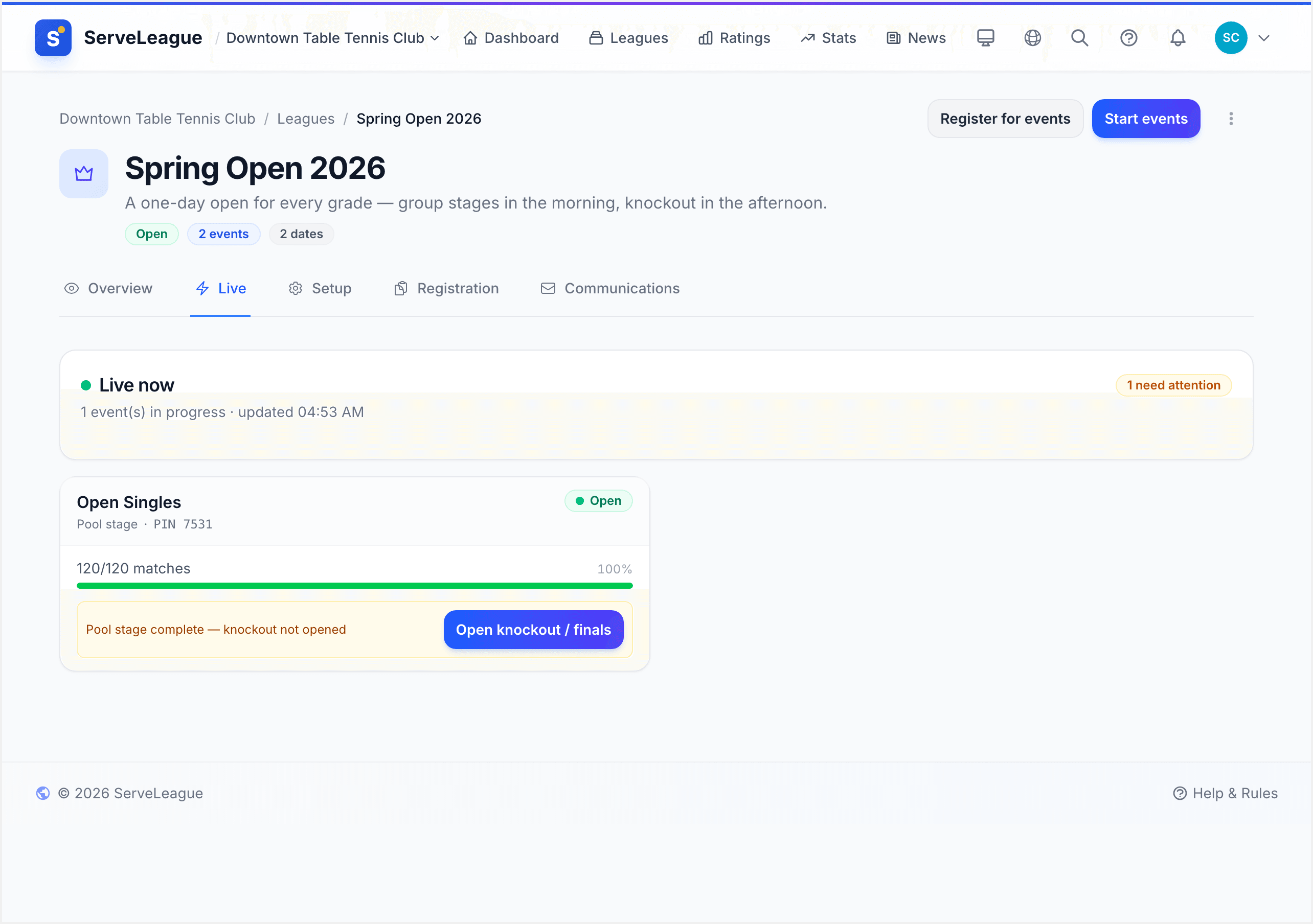Open Help & Rules footer link
Viewport: 1313px width, 924px height.
coord(1225,793)
